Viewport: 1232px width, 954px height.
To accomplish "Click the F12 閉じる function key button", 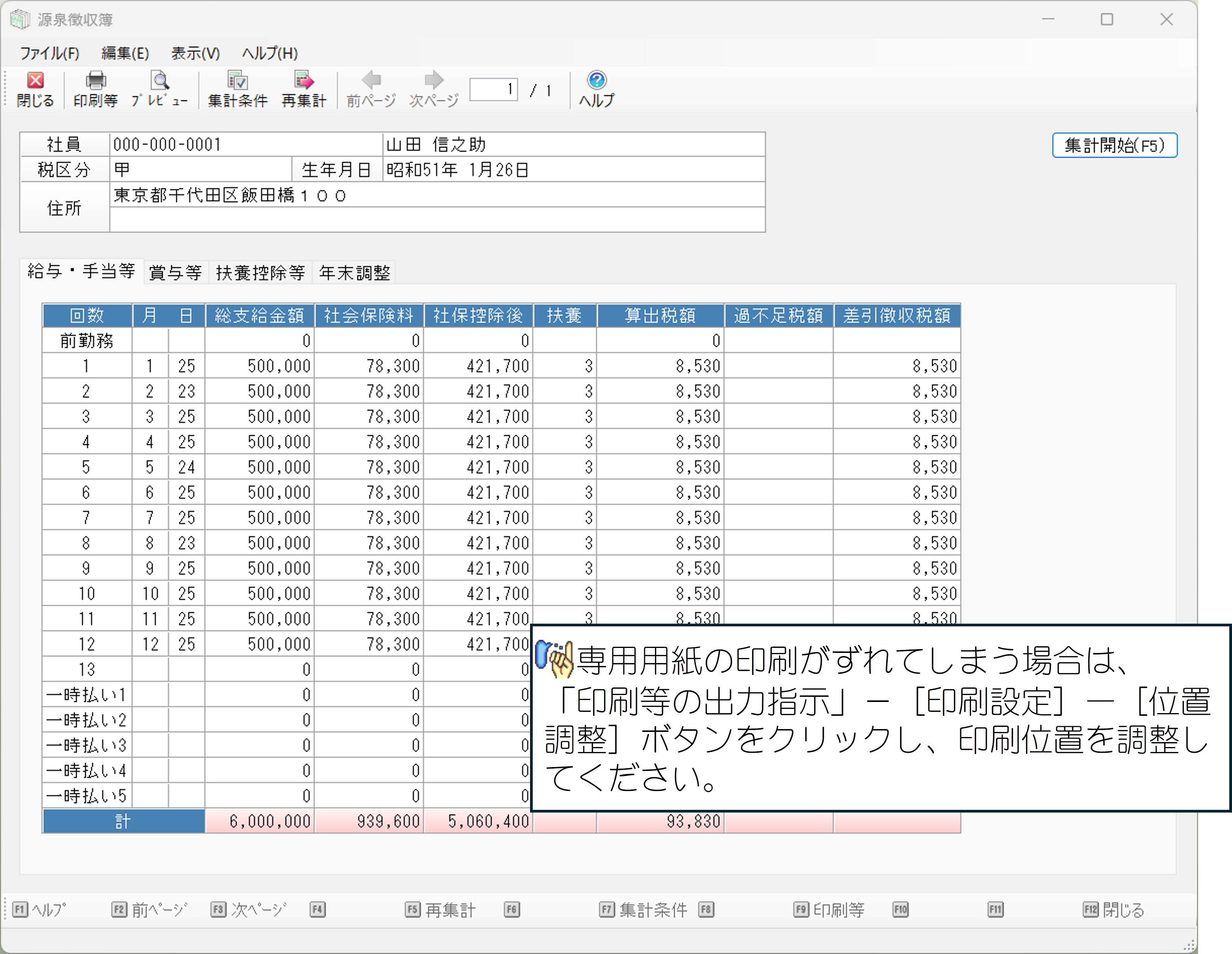I will (1113, 909).
